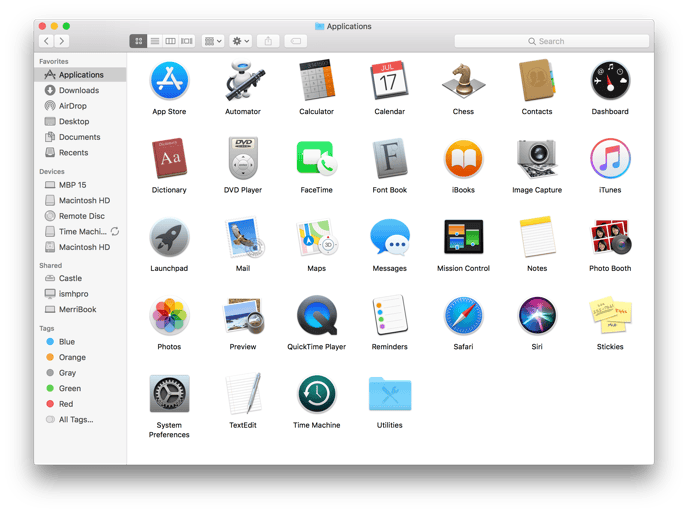The height and width of the screenshot is (513, 688).
Task: Open the Castle shared computer
Action: tap(80, 278)
